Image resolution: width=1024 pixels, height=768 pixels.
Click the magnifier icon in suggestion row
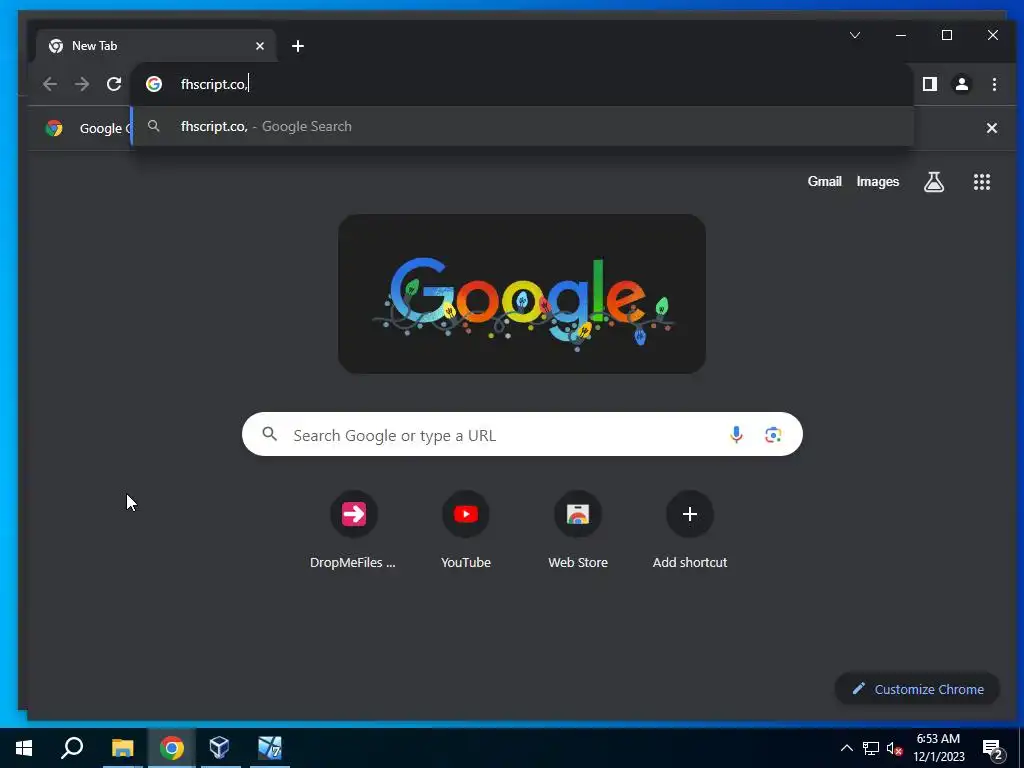pyautogui.click(x=153, y=125)
